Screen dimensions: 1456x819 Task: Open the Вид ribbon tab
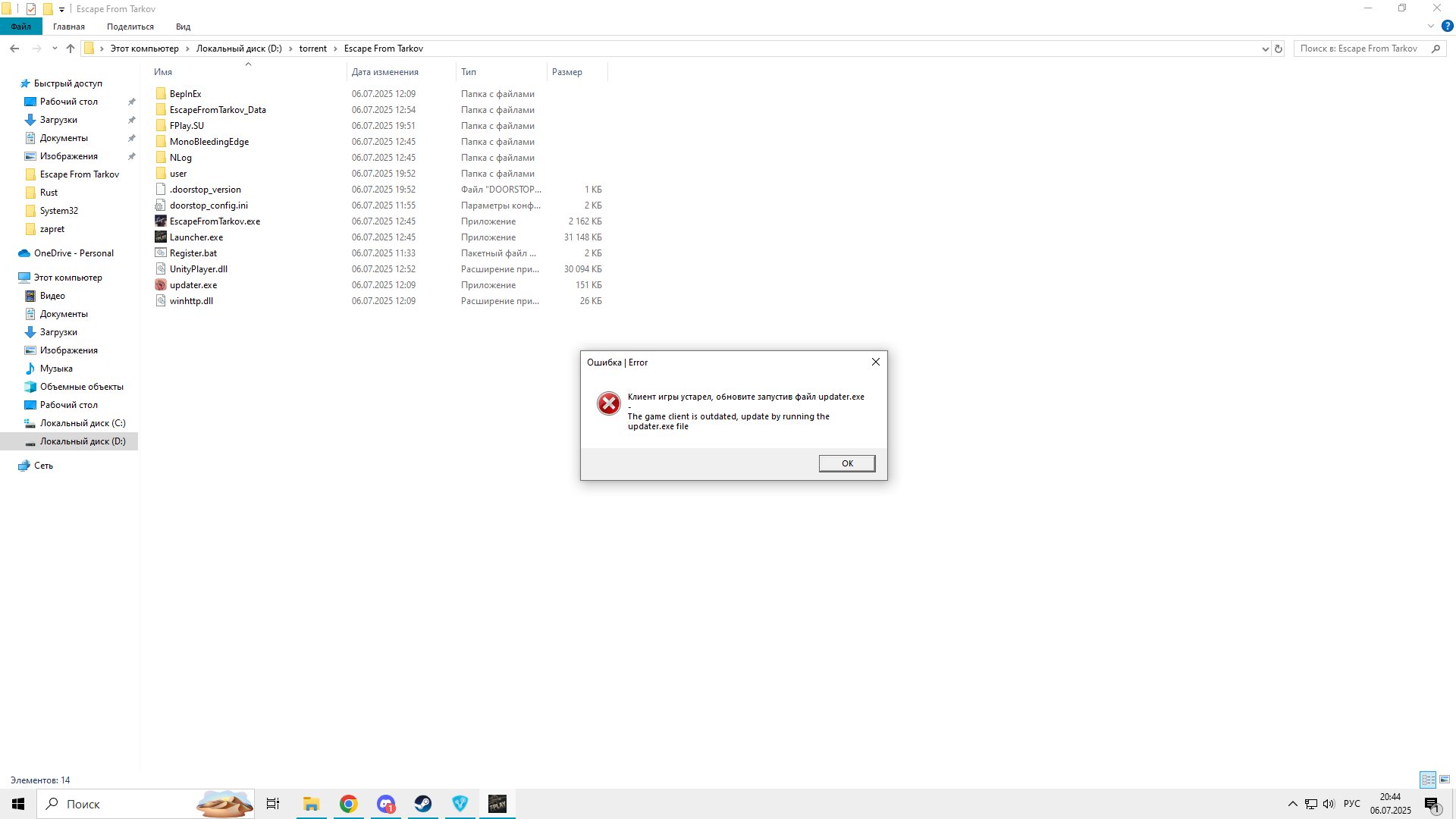click(183, 27)
